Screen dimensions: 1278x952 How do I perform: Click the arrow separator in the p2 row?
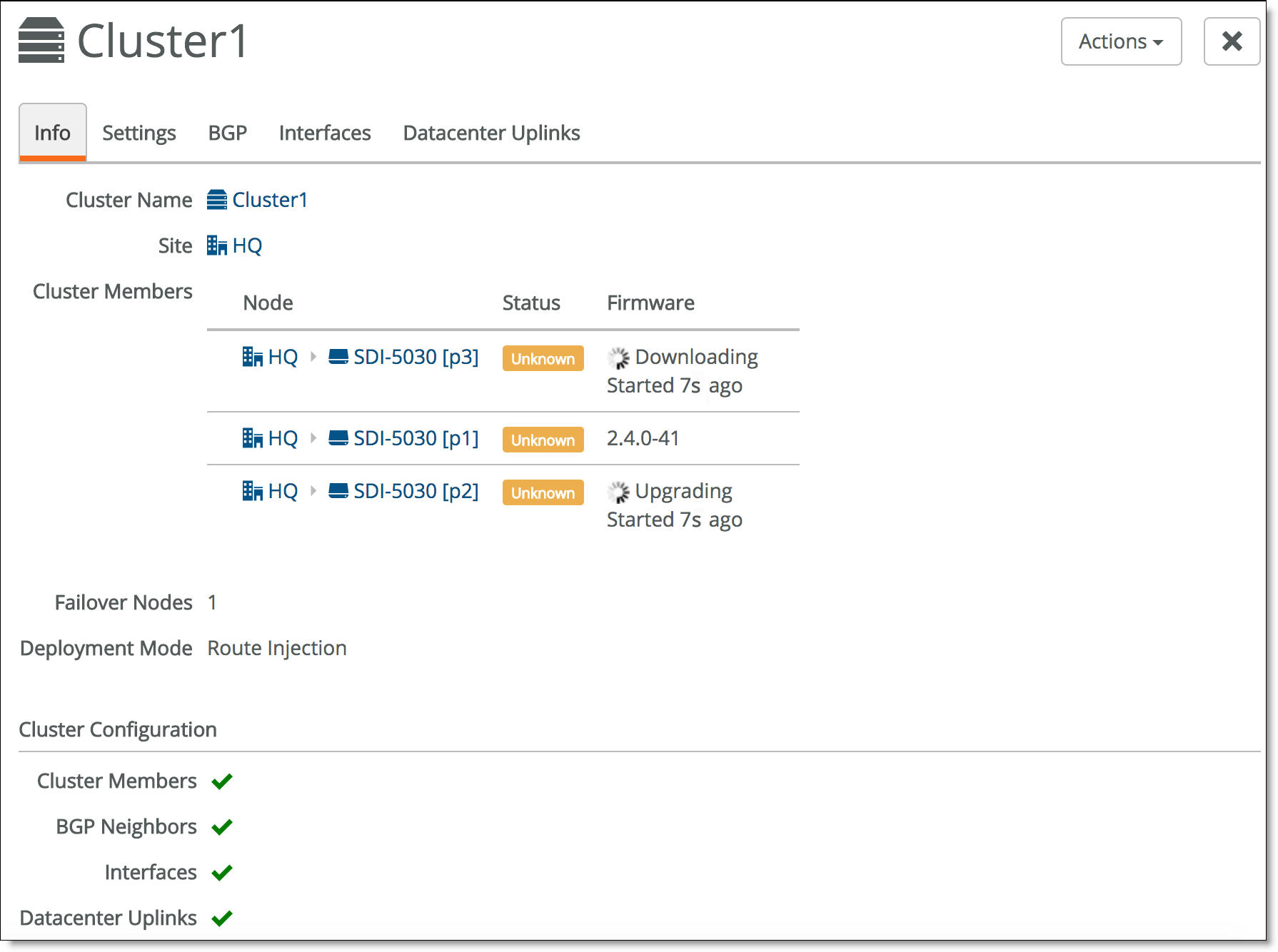coord(313,491)
